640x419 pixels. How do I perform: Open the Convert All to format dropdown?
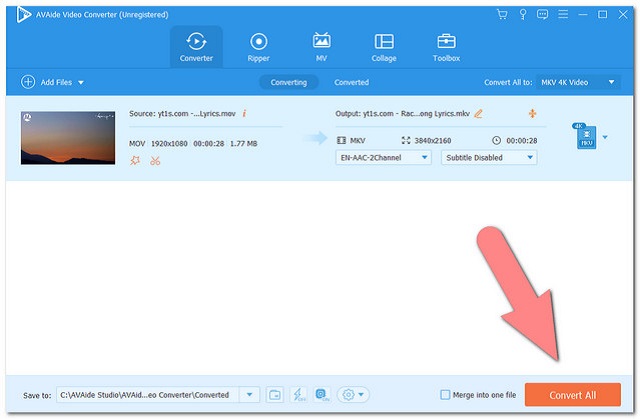coord(578,82)
